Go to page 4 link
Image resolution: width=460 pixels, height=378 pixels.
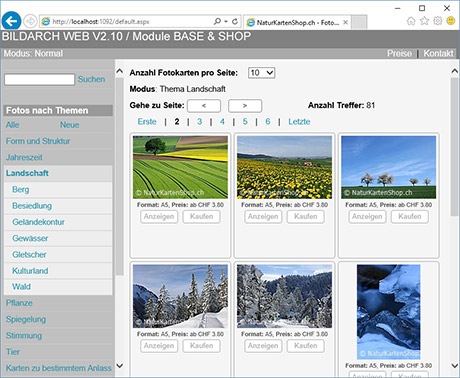(222, 122)
